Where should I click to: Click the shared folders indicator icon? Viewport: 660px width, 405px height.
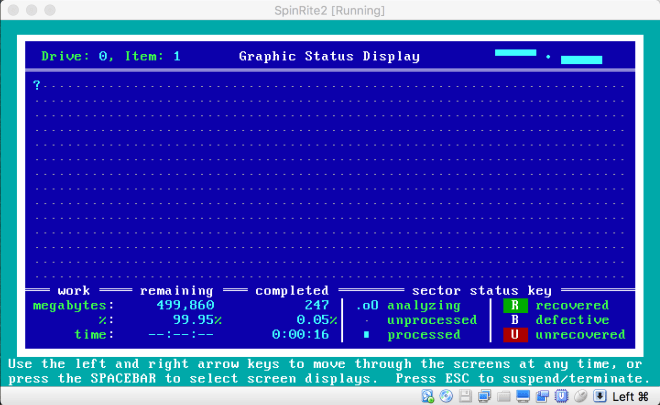(503, 396)
